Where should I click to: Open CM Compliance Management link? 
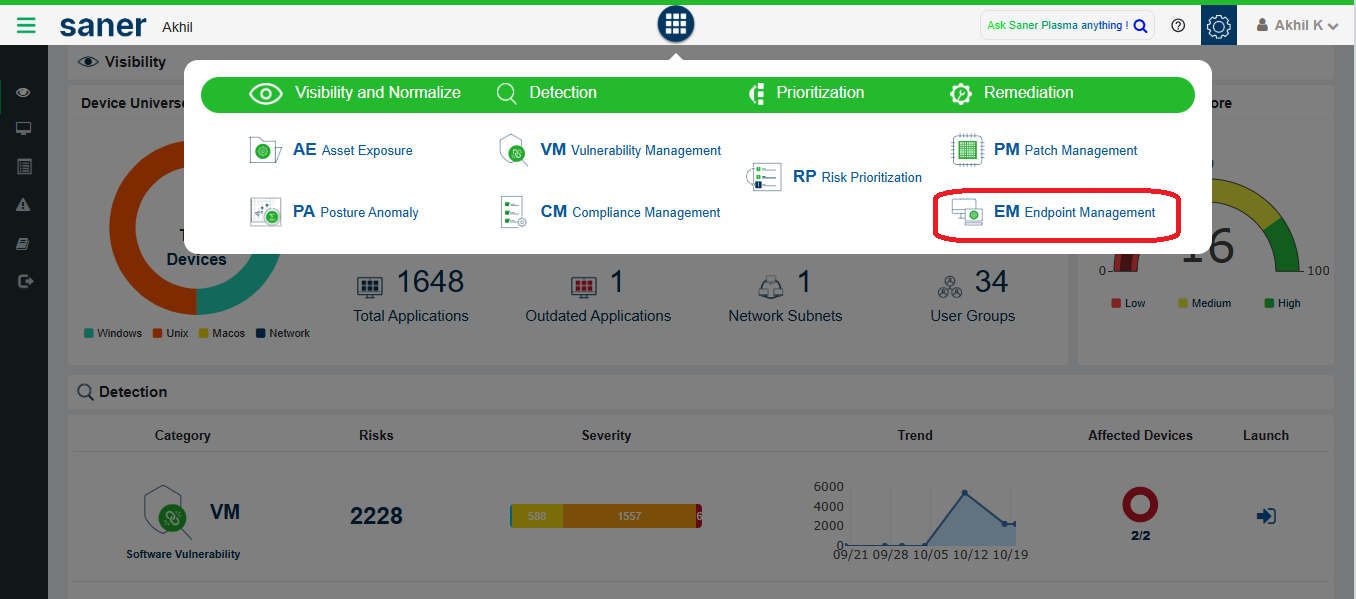[x=631, y=212]
